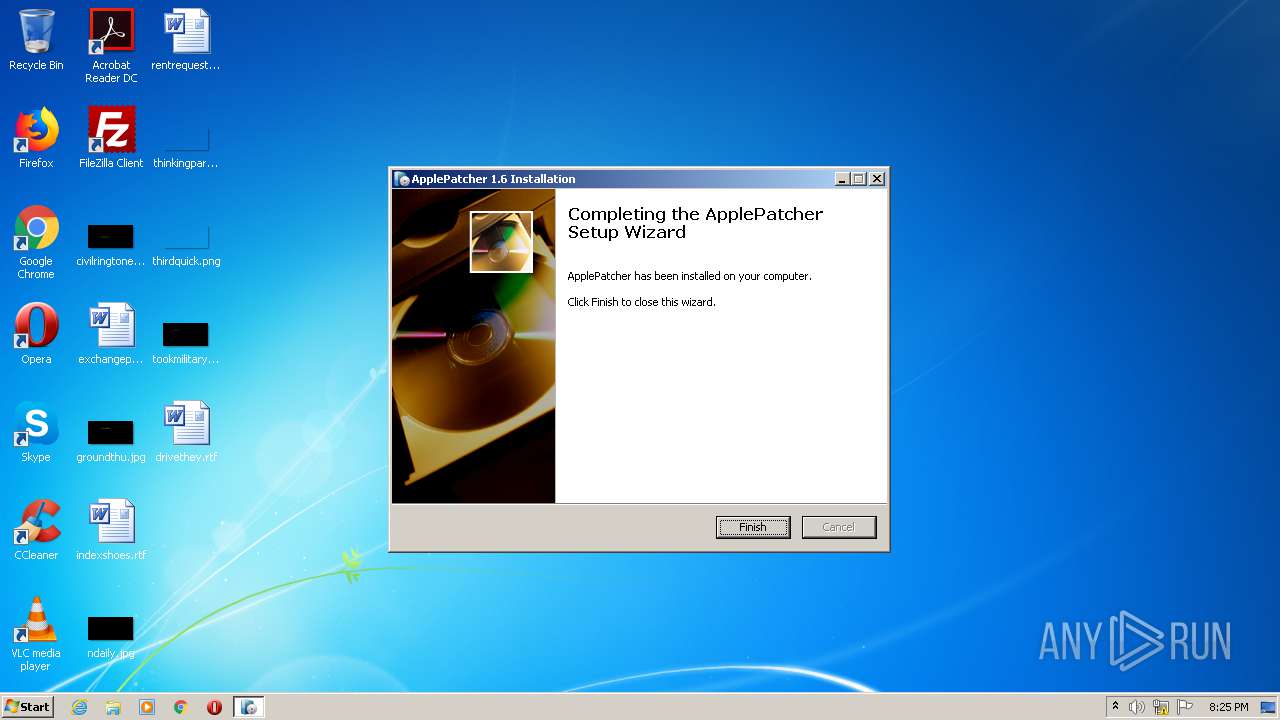Open the Start menu
Screen dimensions: 1280x720
(27, 707)
